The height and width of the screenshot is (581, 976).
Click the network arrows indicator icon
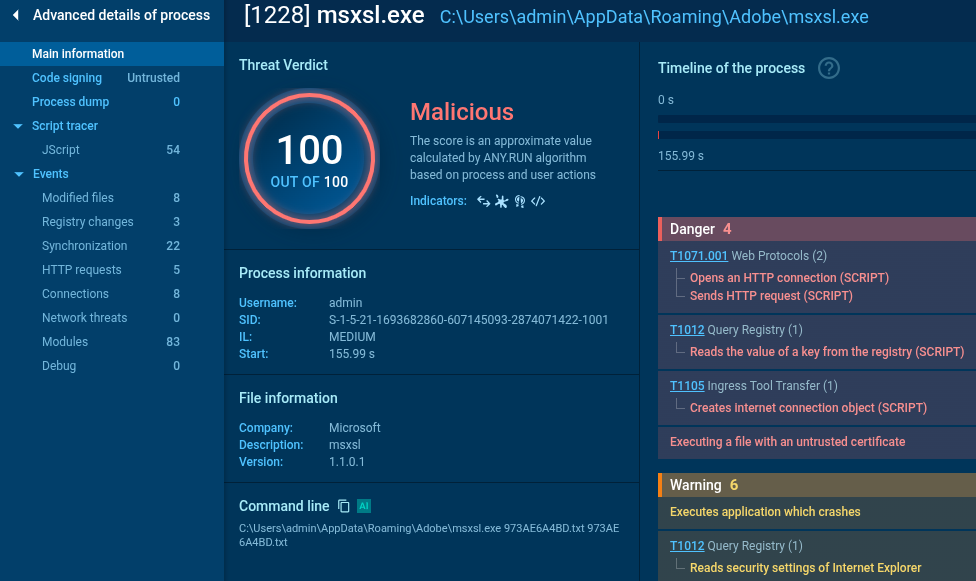point(484,201)
